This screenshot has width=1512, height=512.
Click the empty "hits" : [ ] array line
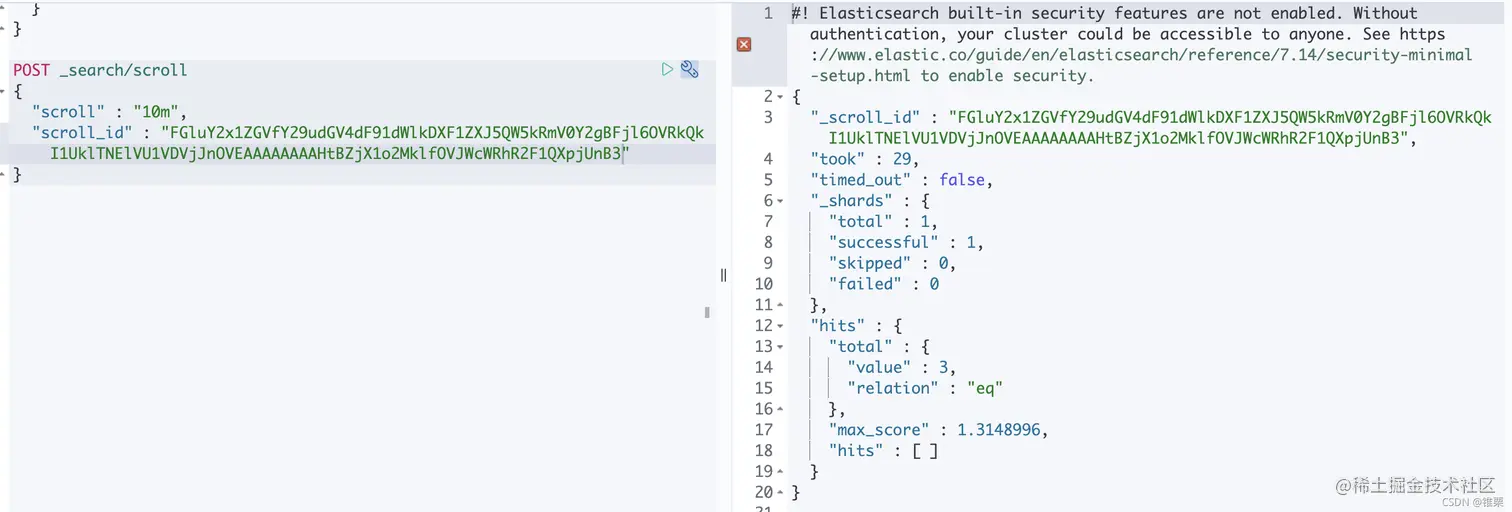click(884, 451)
